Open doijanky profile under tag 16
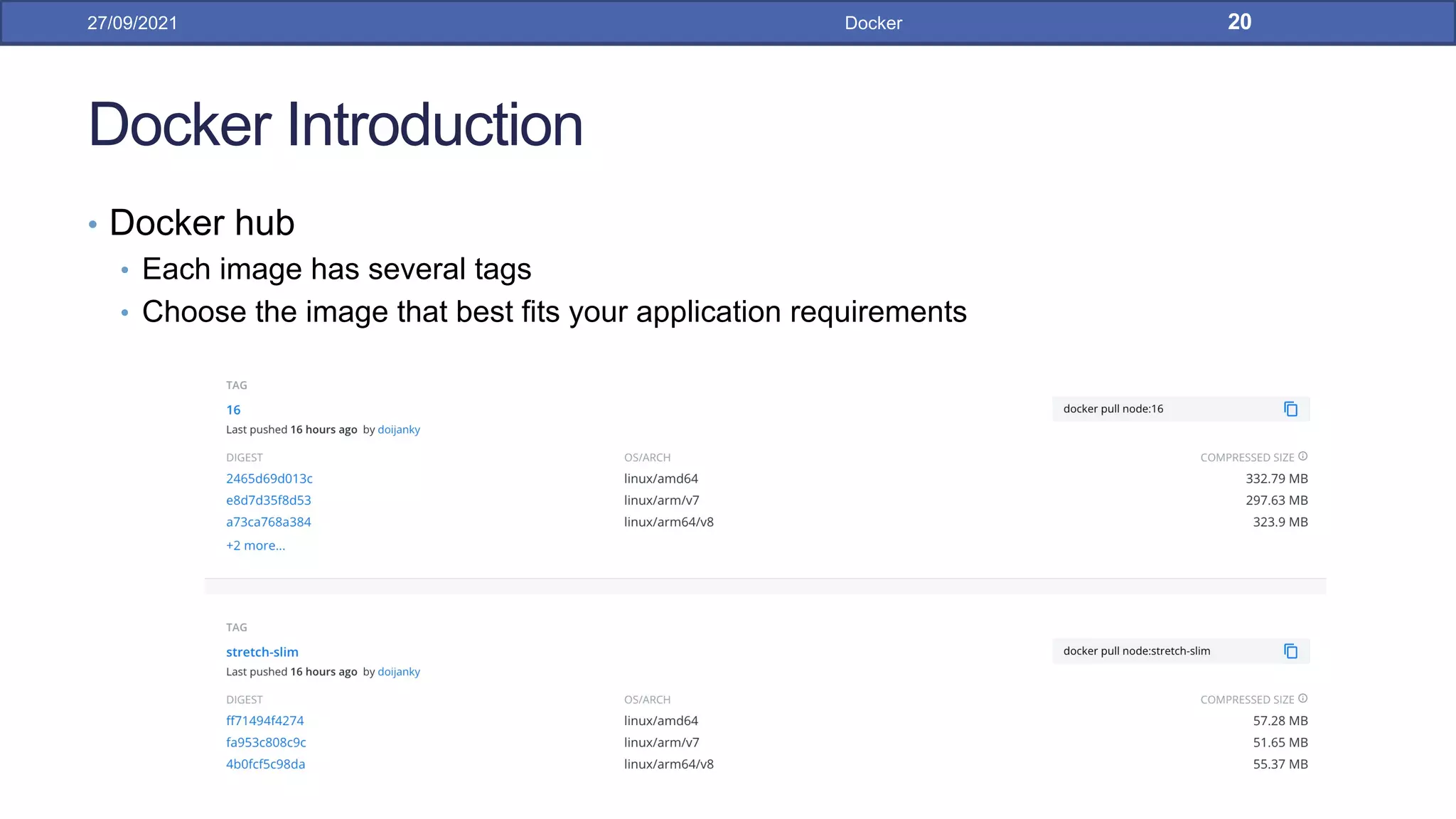 (398, 429)
